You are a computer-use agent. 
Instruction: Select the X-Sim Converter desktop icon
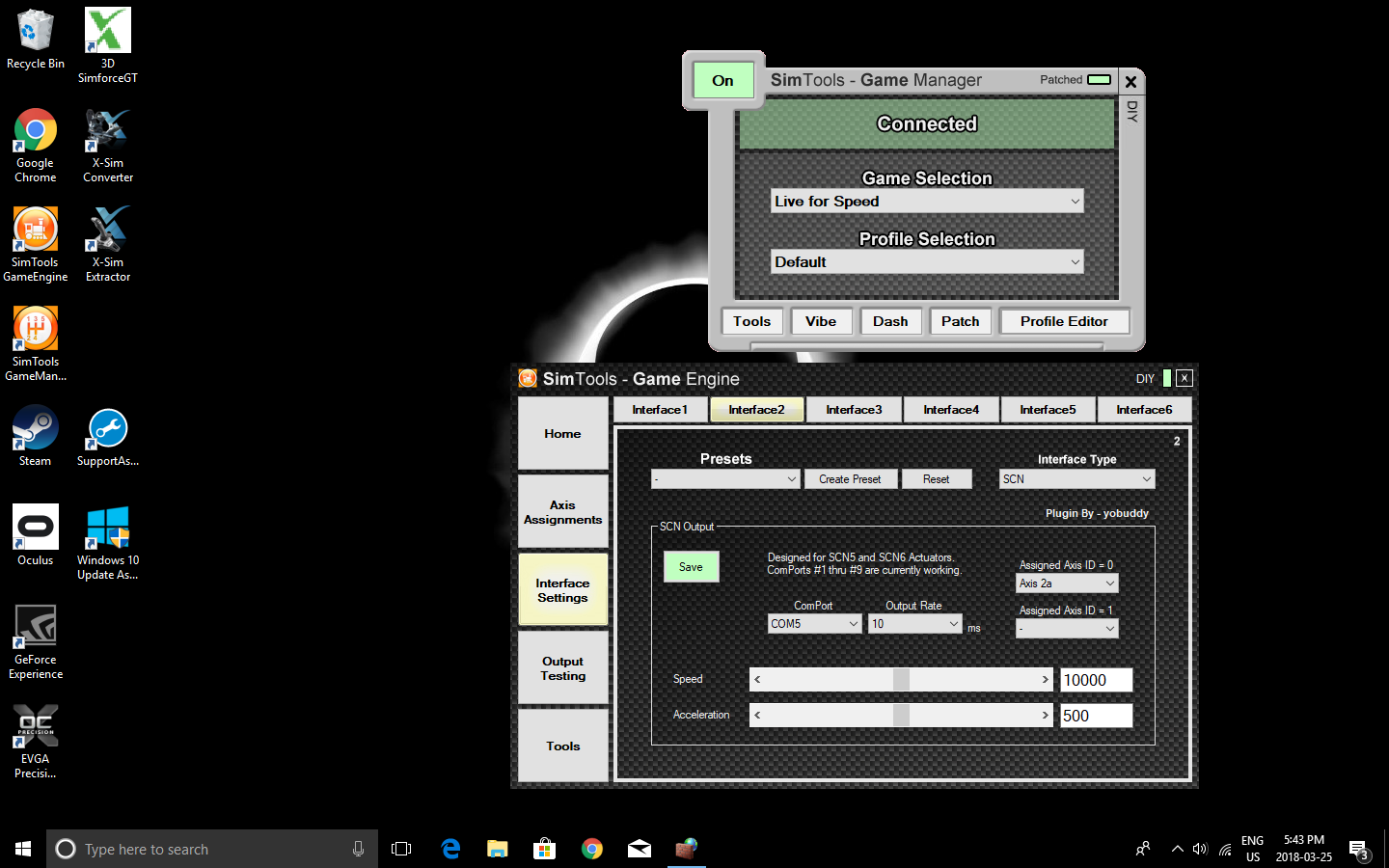click(108, 146)
